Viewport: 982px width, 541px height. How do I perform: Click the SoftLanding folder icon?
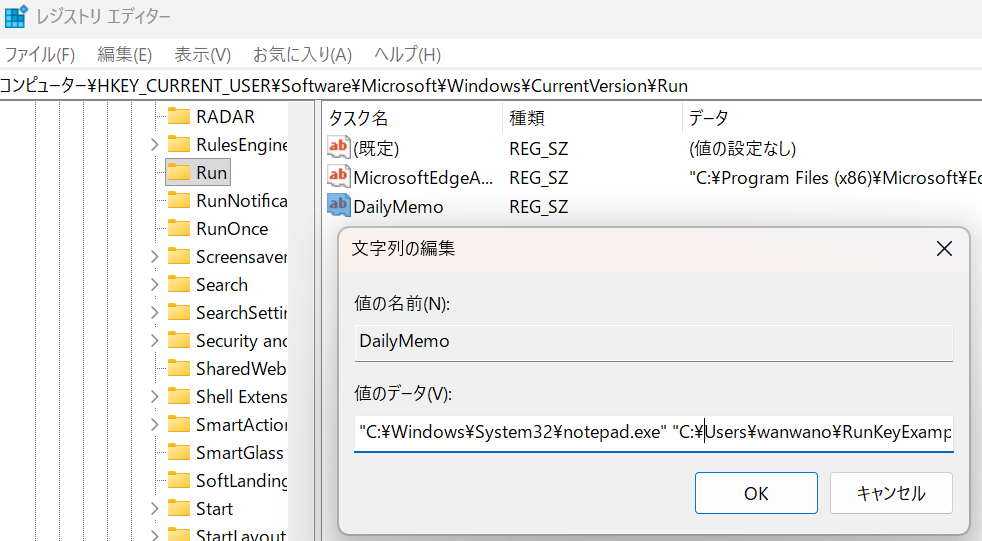coord(178,480)
